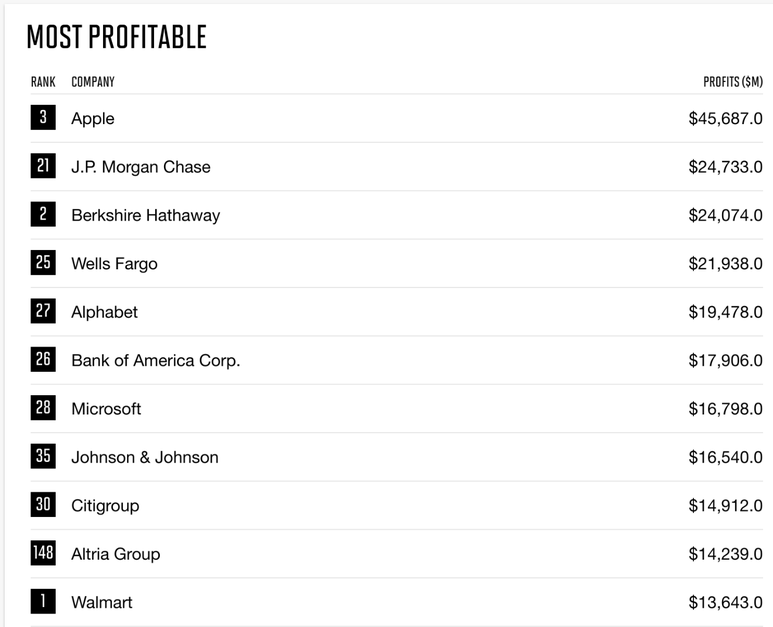
Task: Click the rank 148 badge
Action: 43,553
